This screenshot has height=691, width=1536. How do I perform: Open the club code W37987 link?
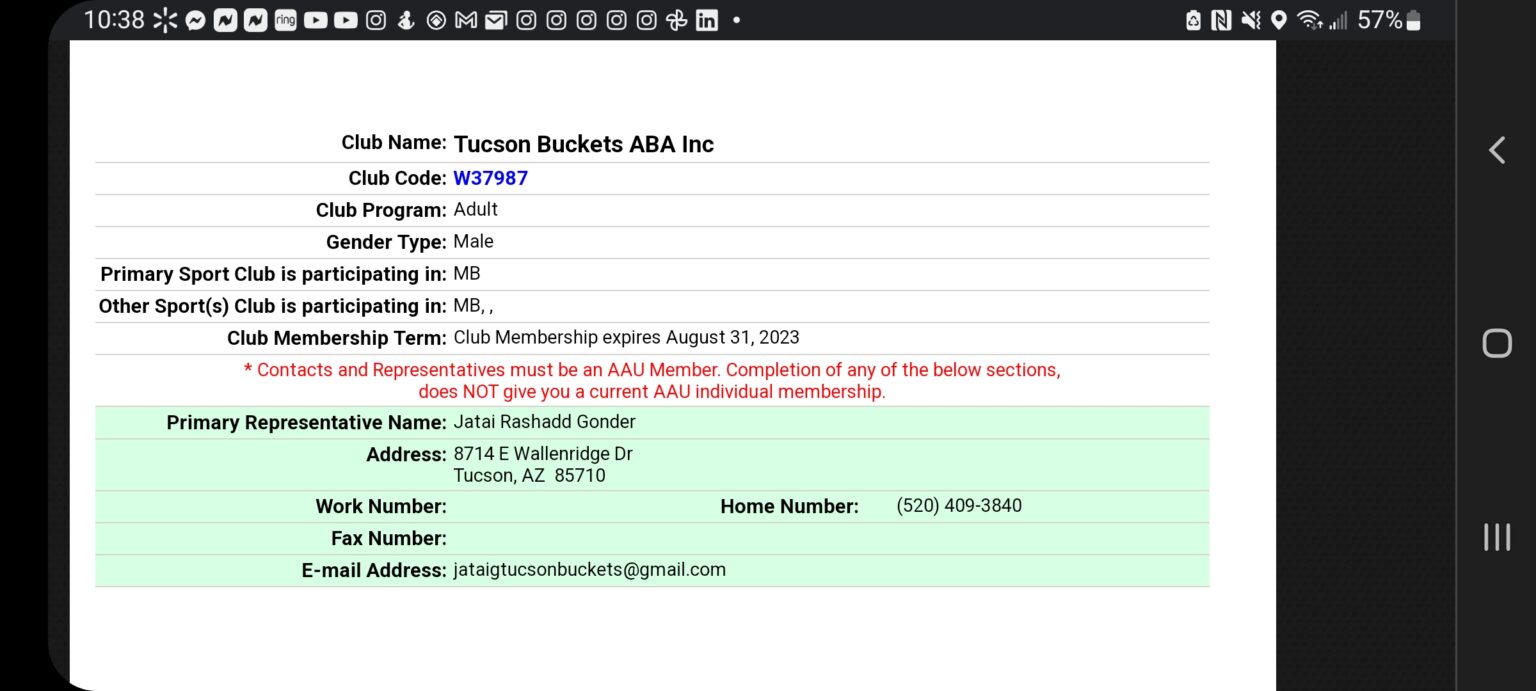(491, 178)
